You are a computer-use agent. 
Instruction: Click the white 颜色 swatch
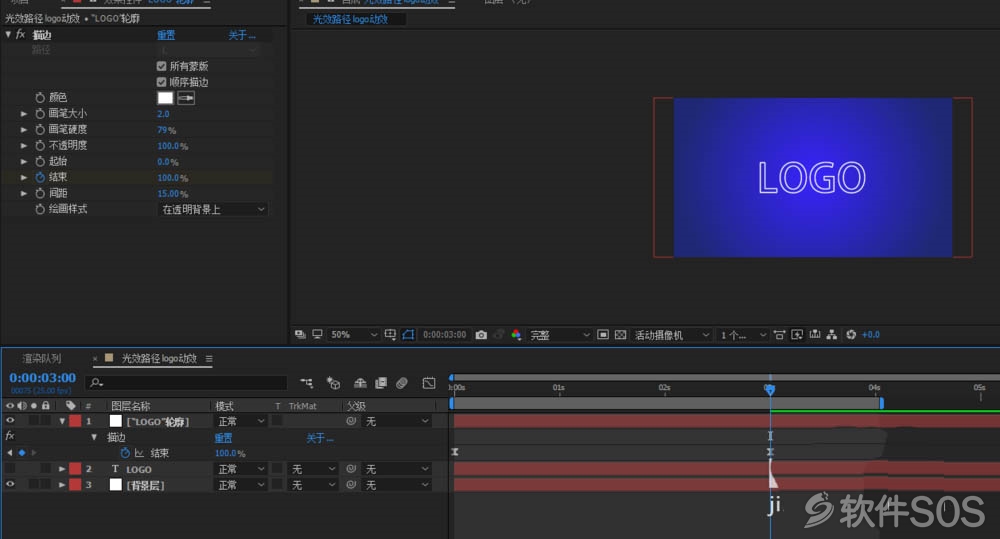(x=165, y=98)
